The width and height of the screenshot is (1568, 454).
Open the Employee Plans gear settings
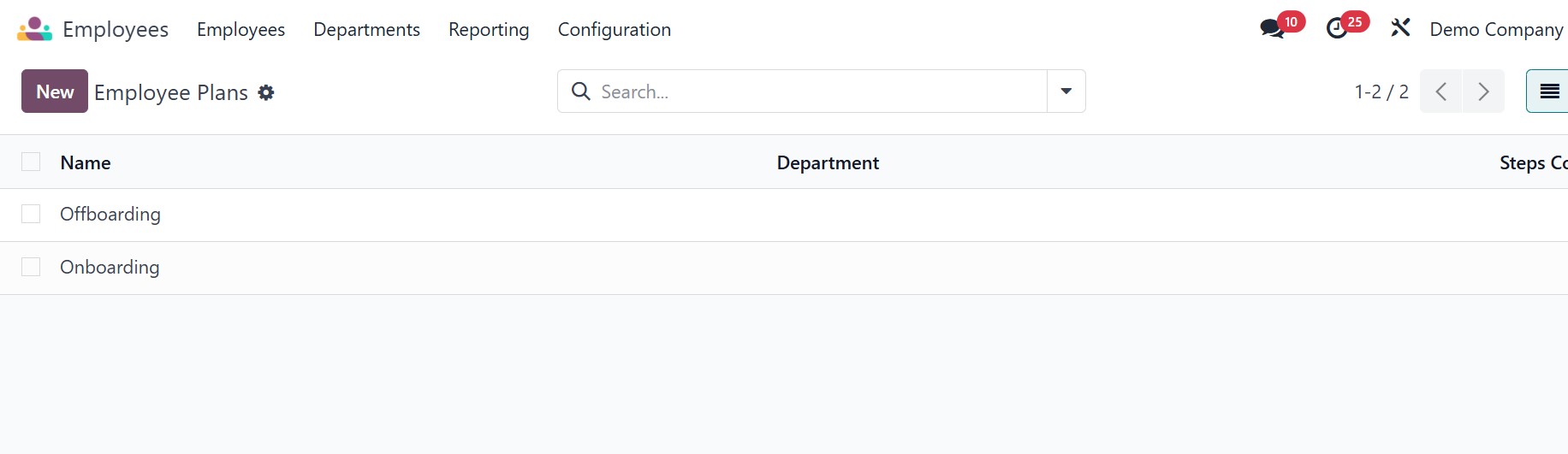pos(266,92)
